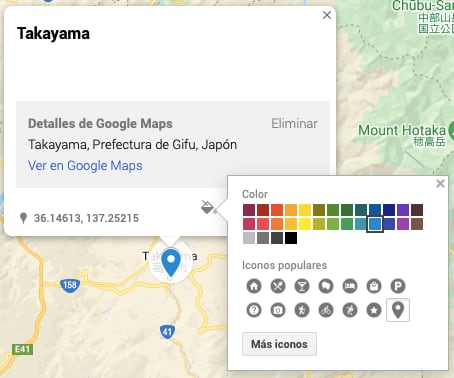Choose the parking P icon
Screen dimensions: 454x378
(x=398, y=286)
